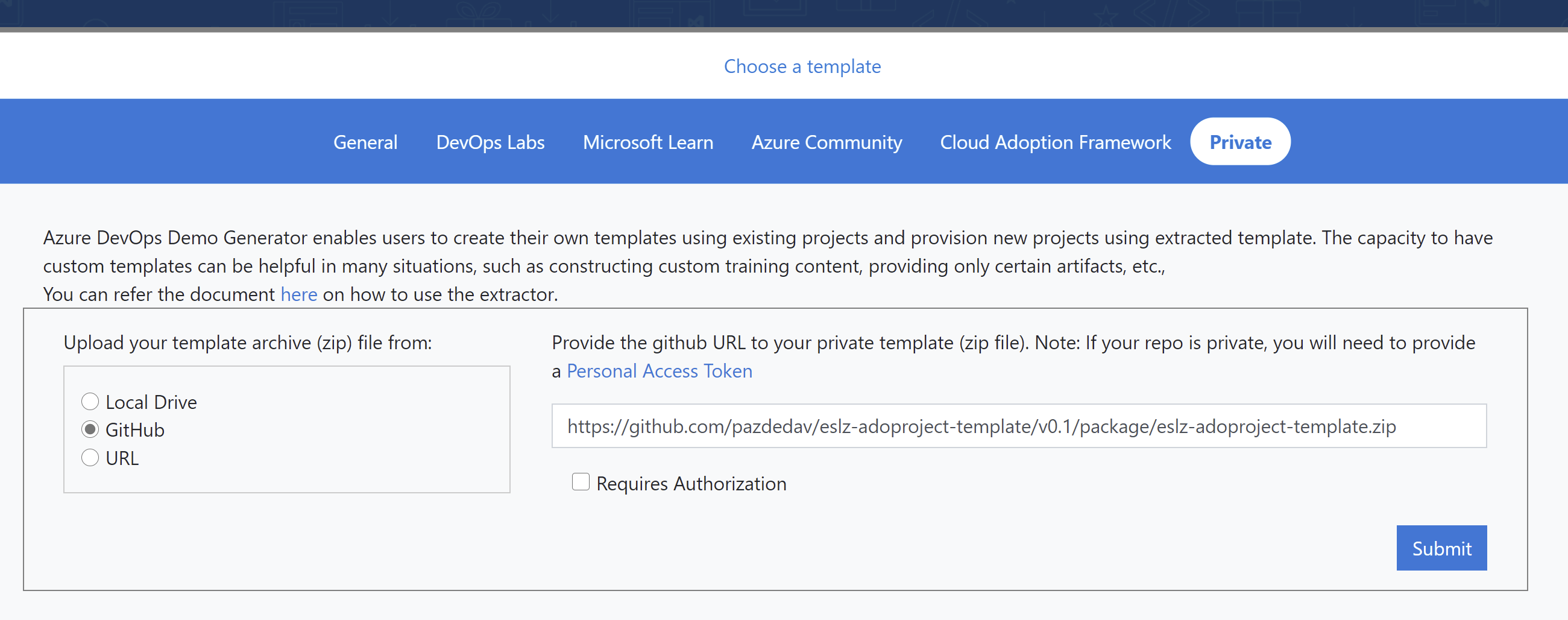This screenshot has width=1568, height=620.
Task: Click the 'URL' option label text
Action: coord(122,458)
